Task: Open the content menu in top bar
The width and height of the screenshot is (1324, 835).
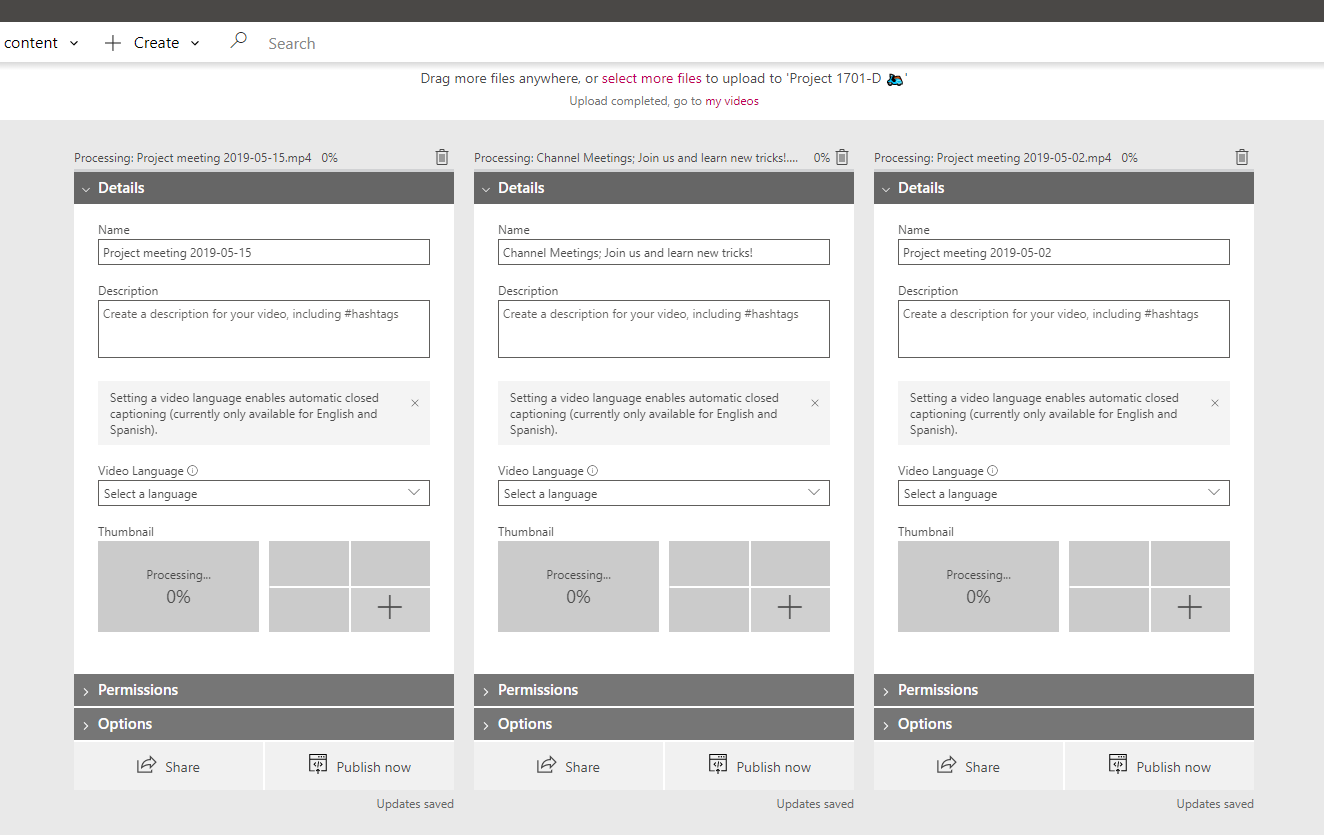Action: [41, 43]
